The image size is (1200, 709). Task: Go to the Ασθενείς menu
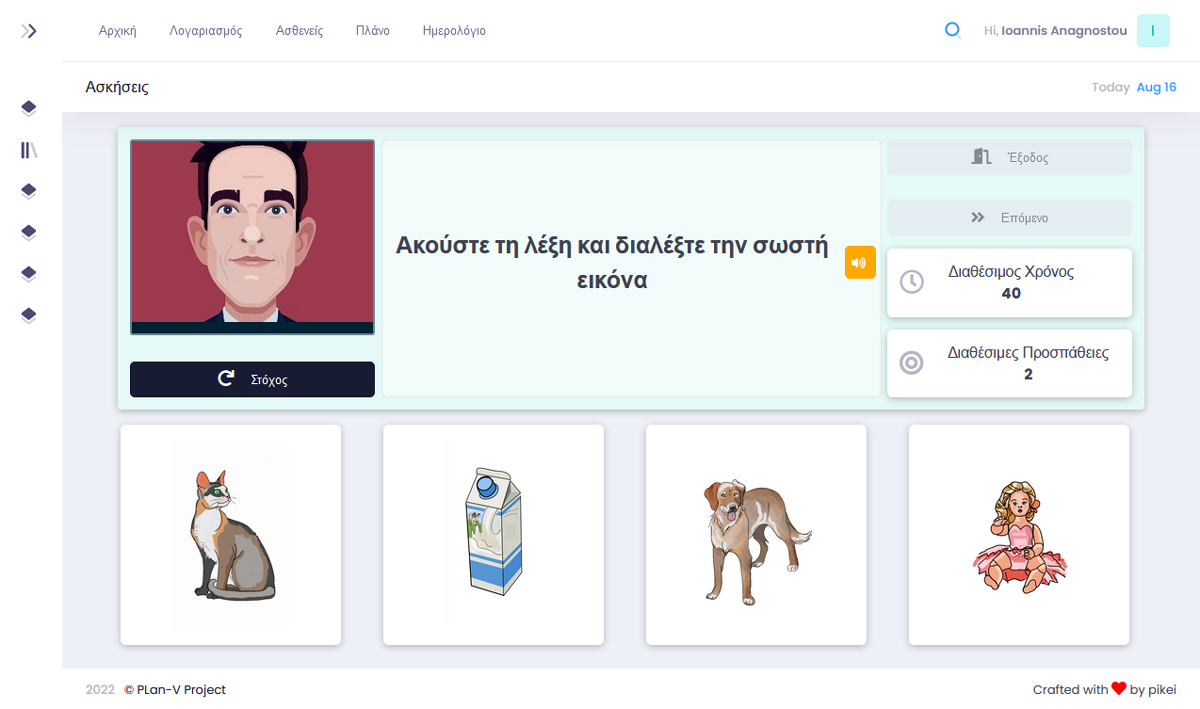tap(299, 31)
